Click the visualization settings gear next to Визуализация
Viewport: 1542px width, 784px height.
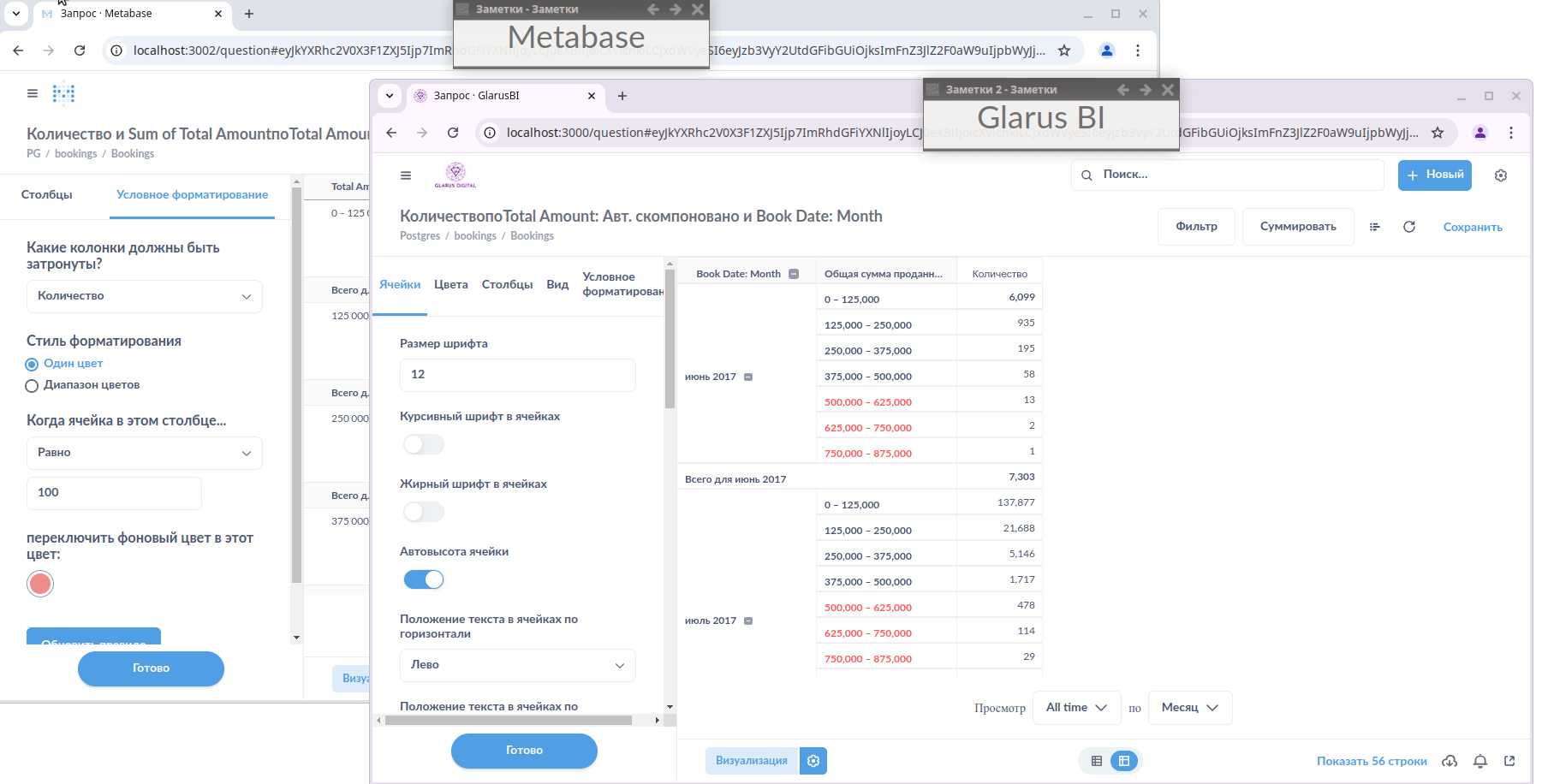813,761
